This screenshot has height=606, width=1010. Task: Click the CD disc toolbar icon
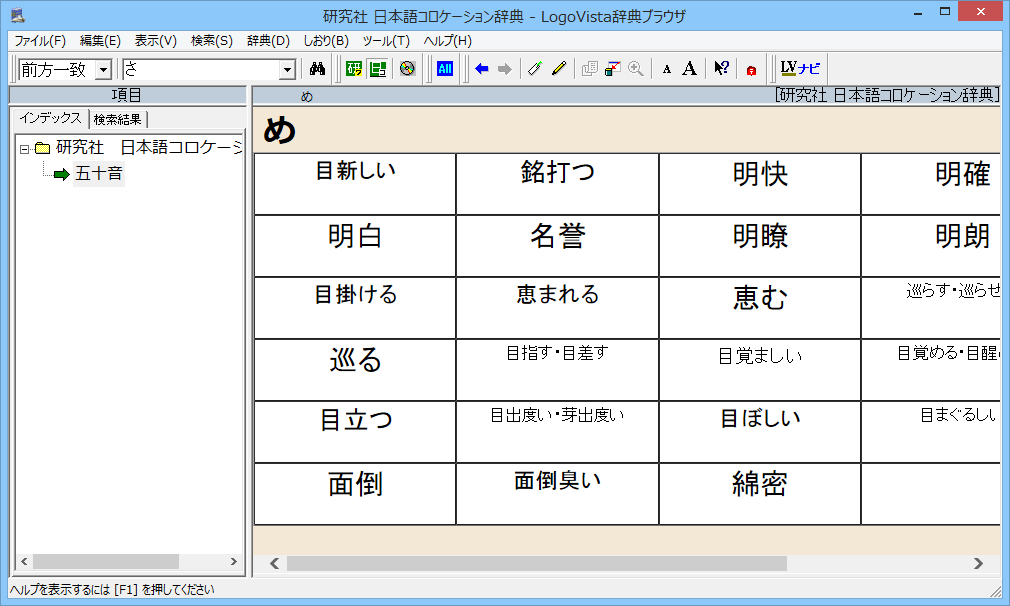pos(407,69)
